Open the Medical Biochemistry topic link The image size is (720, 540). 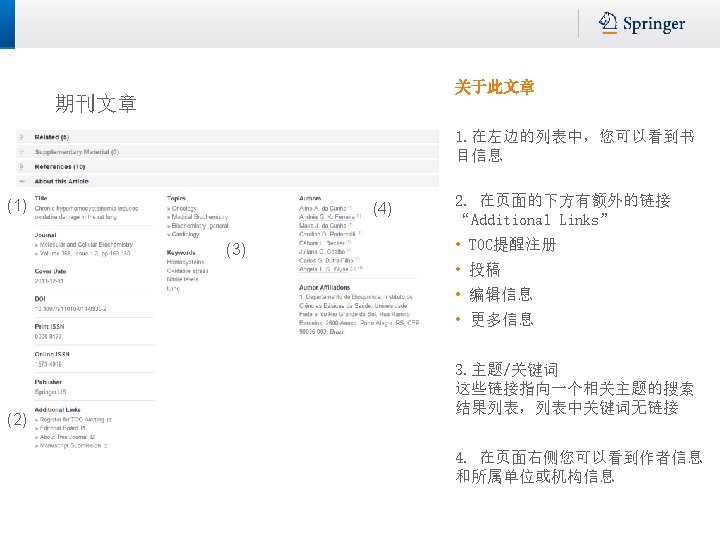[200, 217]
